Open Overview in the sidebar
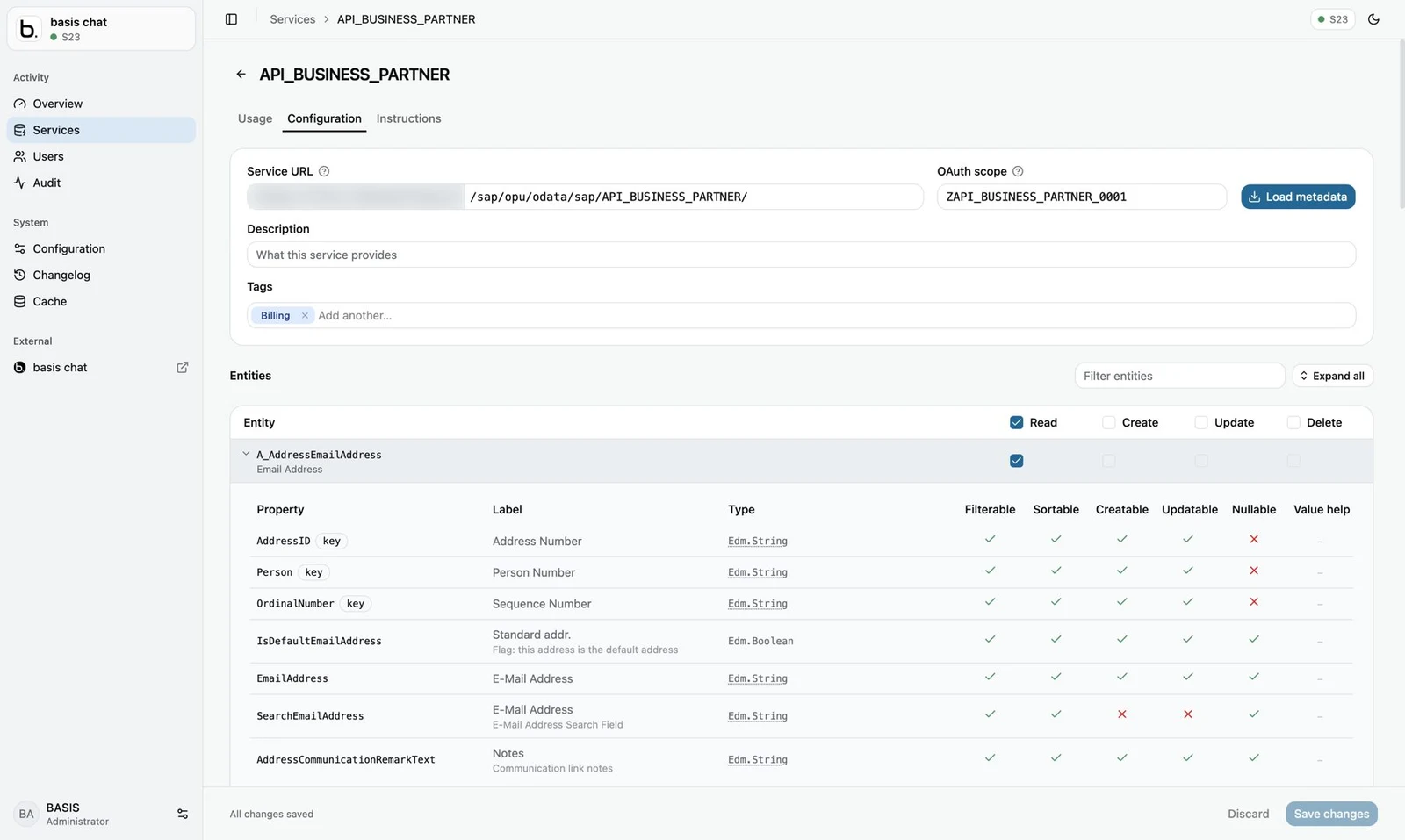This screenshot has width=1405, height=840. [101, 104]
